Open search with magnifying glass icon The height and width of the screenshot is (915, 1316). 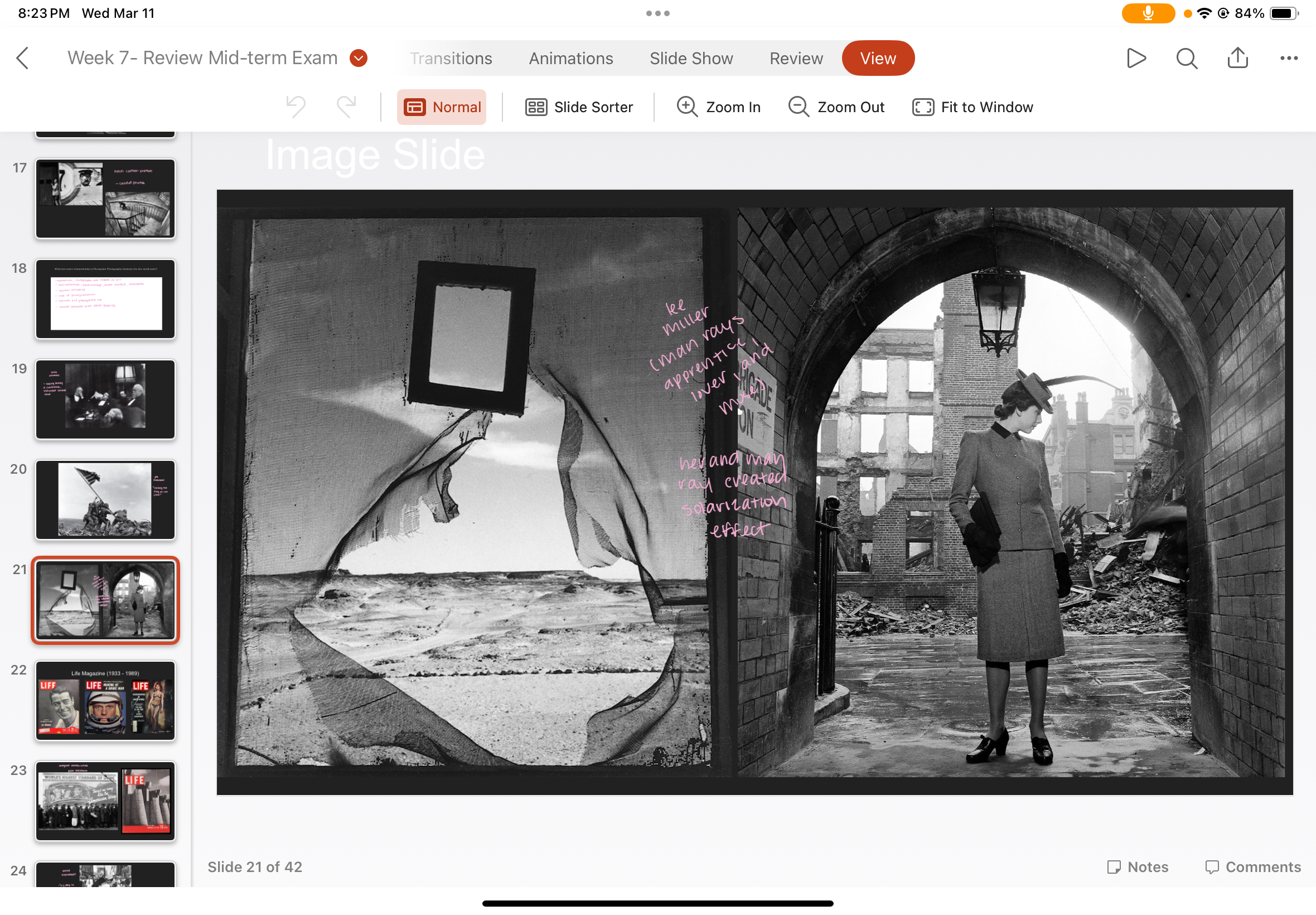coord(1187,58)
